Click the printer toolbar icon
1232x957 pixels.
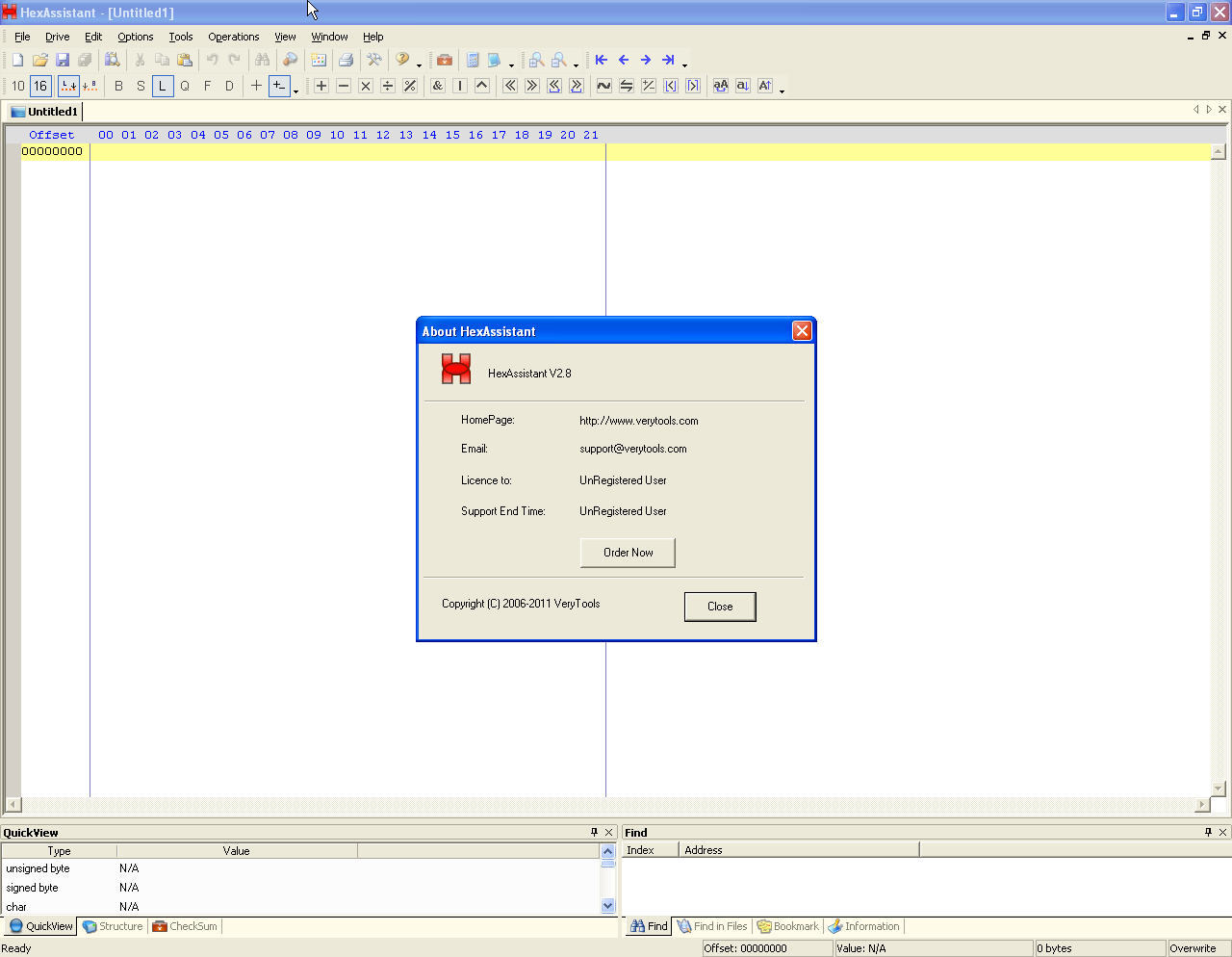point(346,60)
